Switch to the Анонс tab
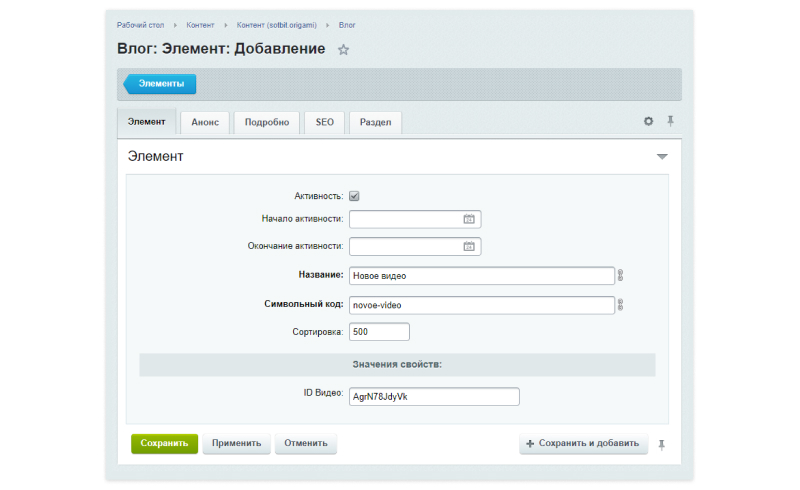The image size is (800, 490). click(205, 122)
